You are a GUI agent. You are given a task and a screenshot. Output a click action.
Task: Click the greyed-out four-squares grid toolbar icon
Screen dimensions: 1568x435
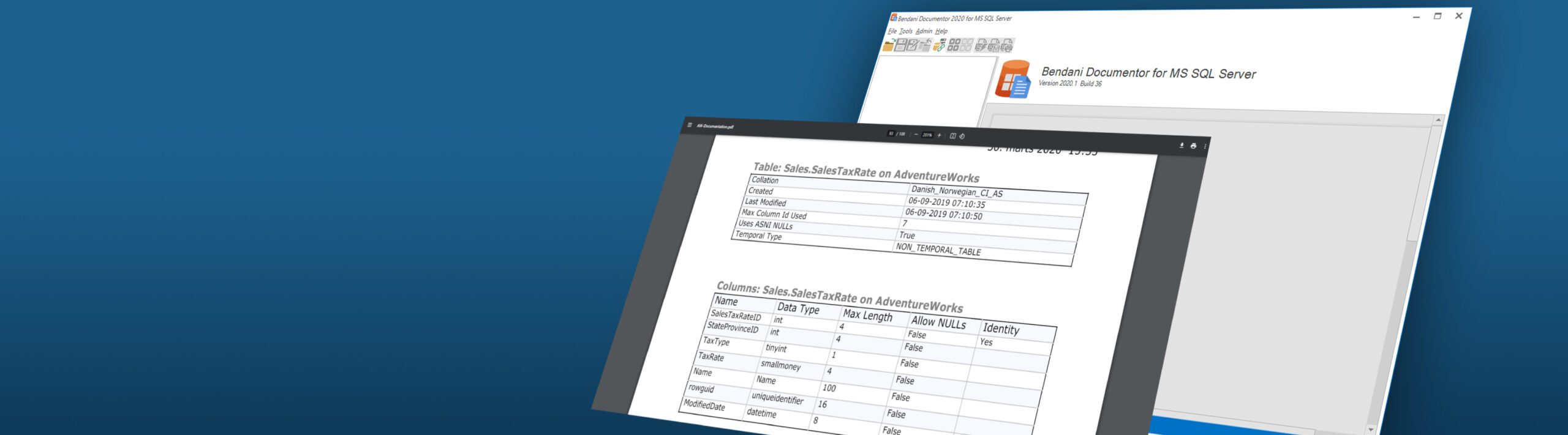[x=966, y=45]
